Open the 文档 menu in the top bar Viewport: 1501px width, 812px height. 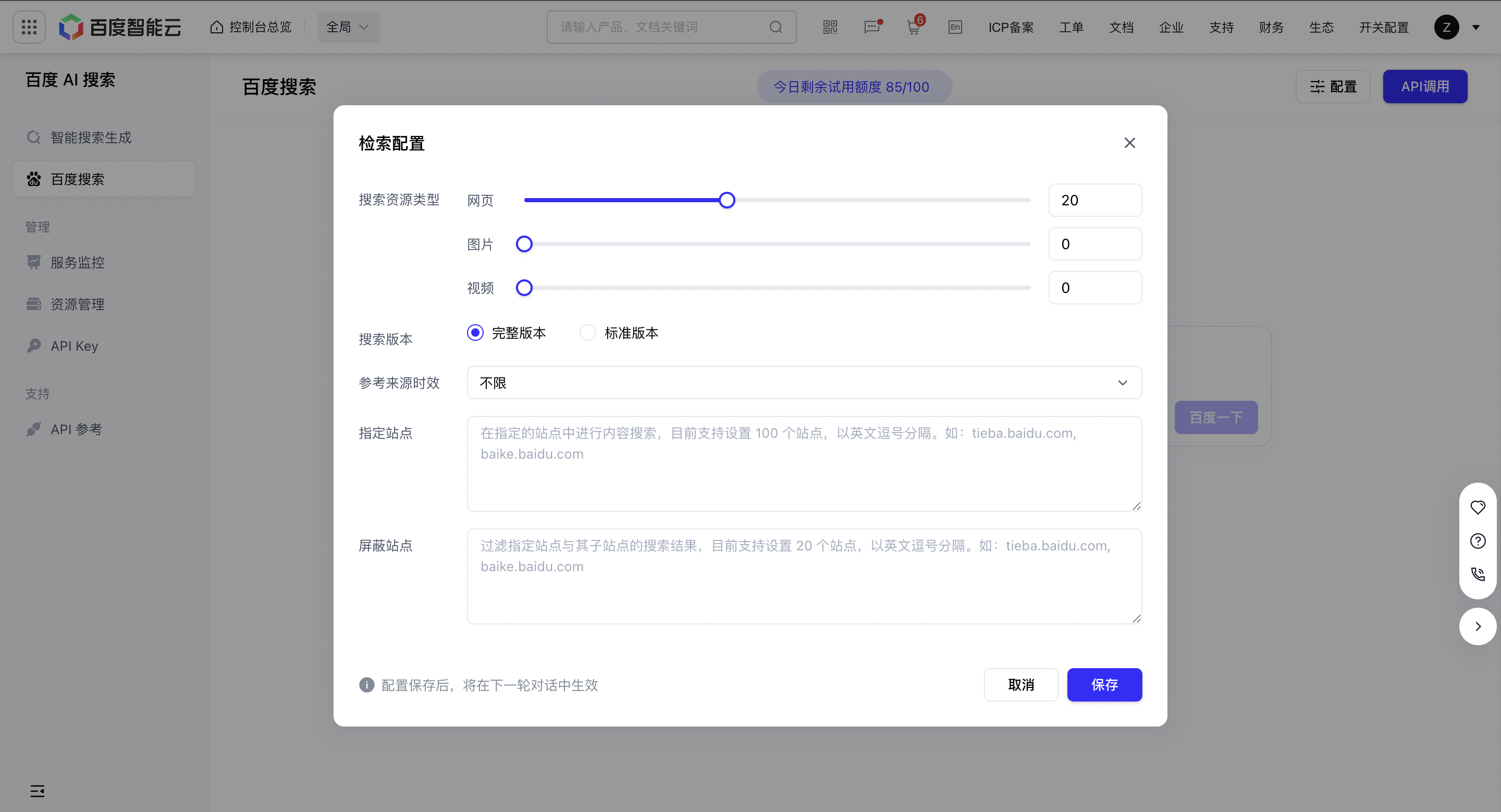(1122, 27)
